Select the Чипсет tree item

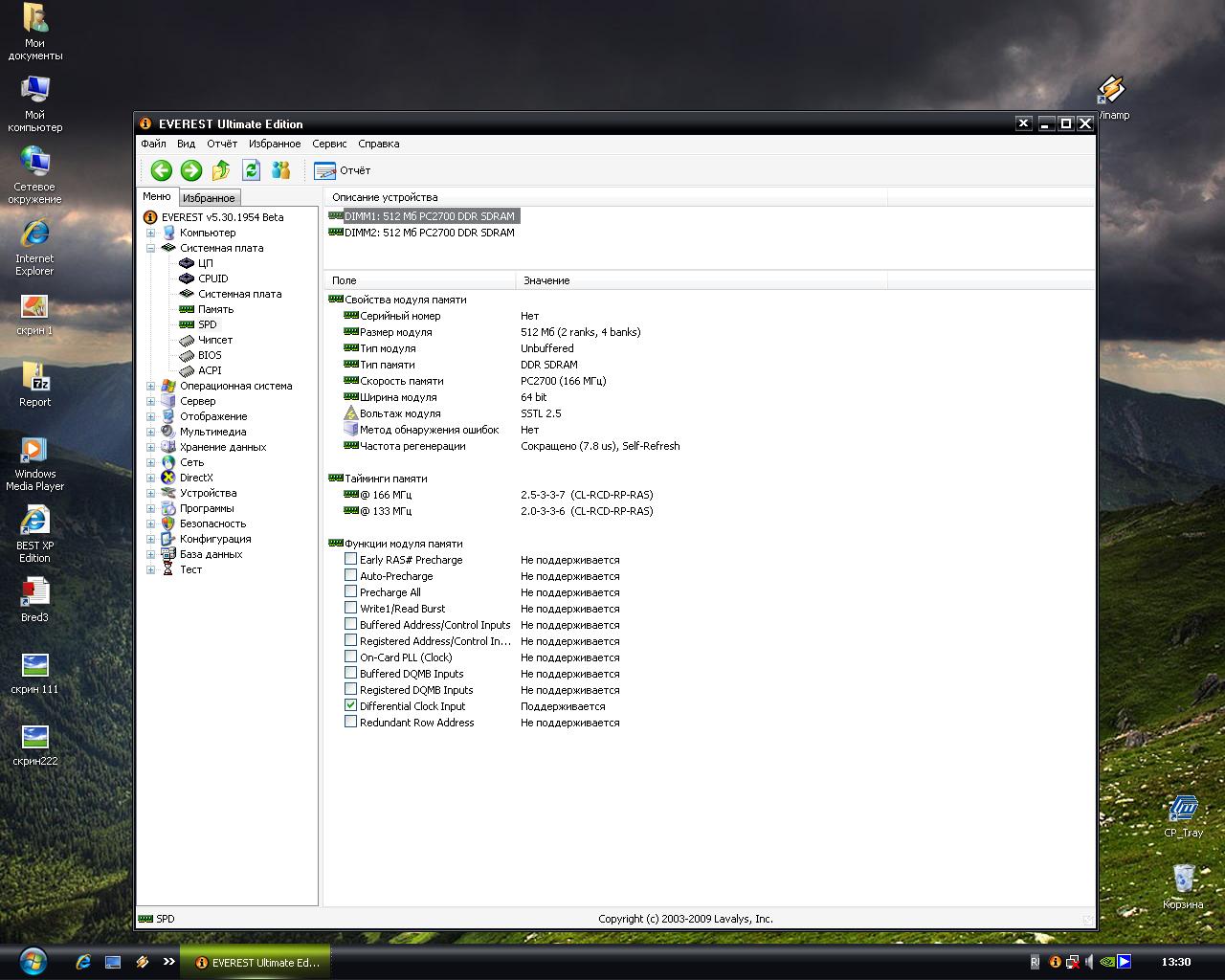pyautogui.click(x=214, y=340)
